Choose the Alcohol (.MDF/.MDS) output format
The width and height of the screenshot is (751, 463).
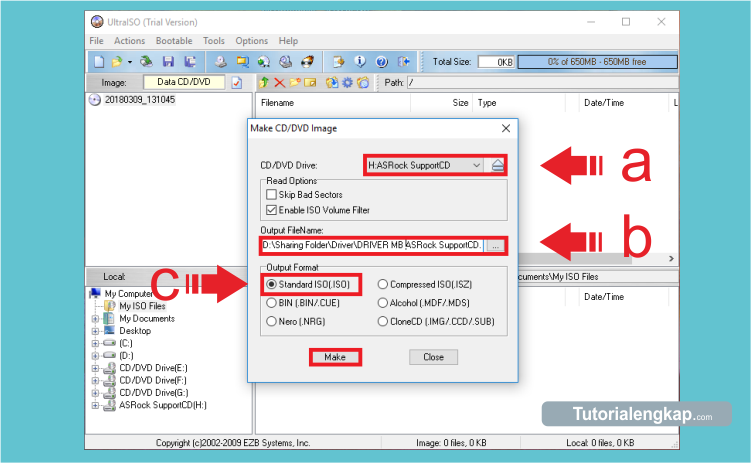pos(382,303)
